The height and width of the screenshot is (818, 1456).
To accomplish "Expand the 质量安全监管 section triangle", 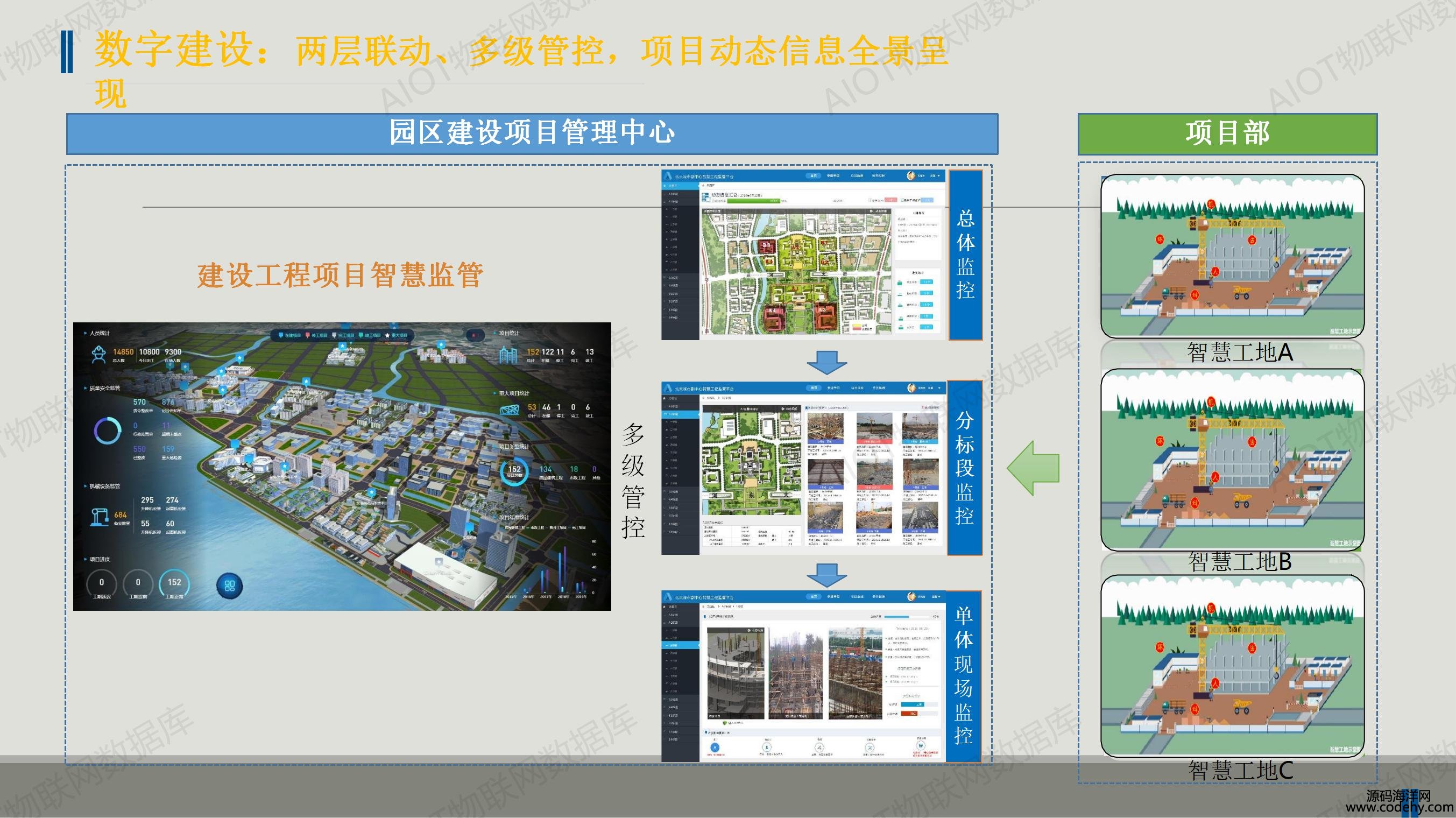I will click(86, 389).
